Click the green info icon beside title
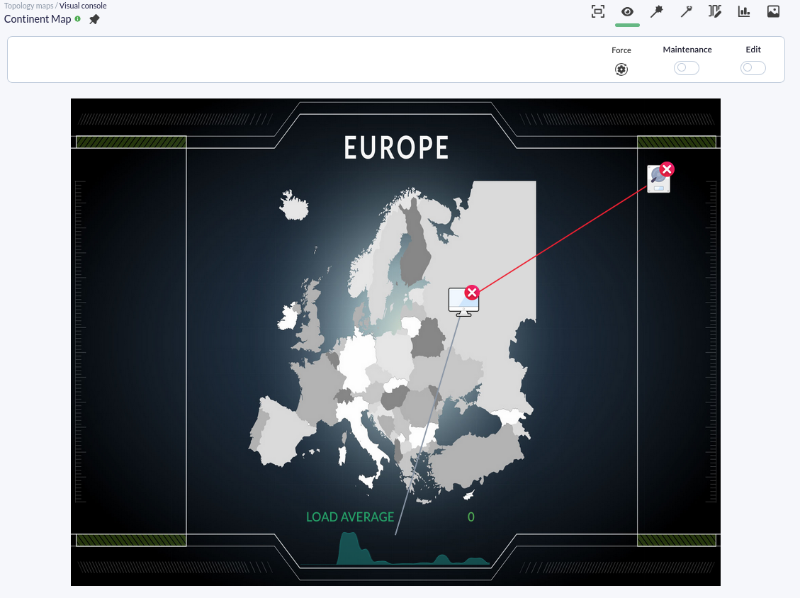The width and height of the screenshot is (800, 598). (78, 19)
